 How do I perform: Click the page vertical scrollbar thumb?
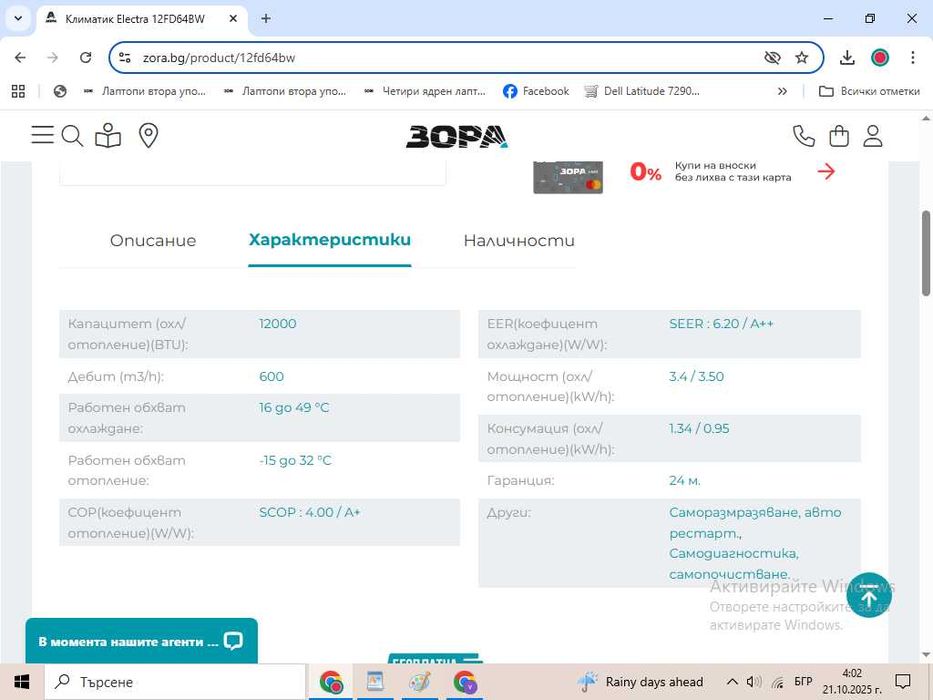(x=926, y=252)
